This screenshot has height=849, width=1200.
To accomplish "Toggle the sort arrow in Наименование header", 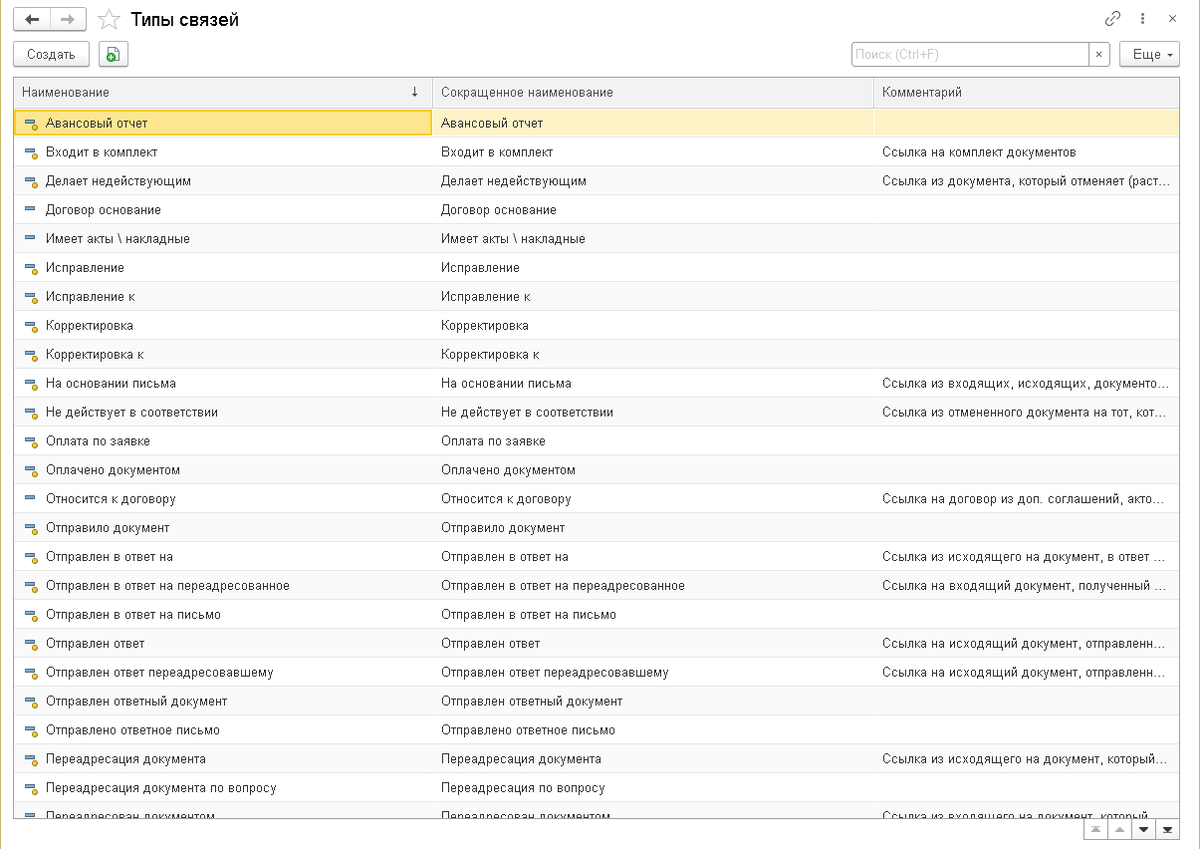I will (x=414, y=92).
